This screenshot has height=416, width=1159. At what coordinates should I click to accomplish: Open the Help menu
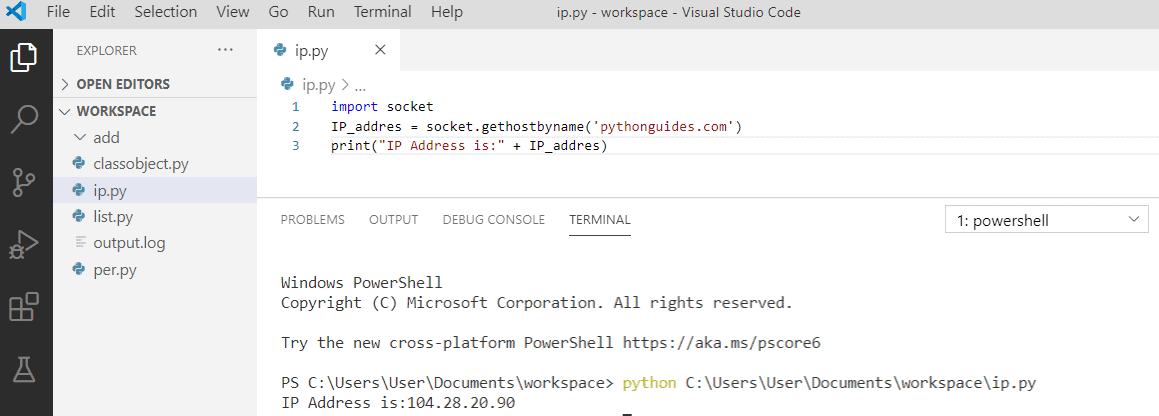446,12
